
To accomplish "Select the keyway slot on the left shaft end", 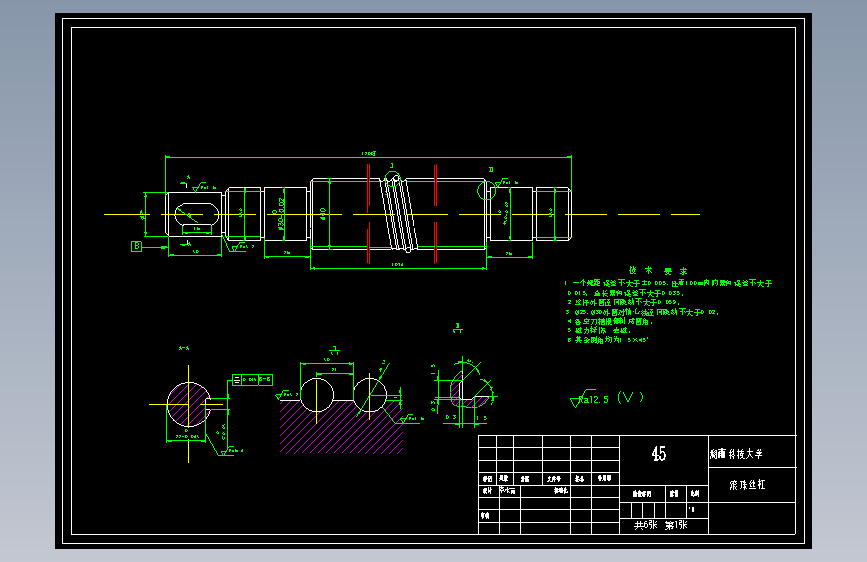I will (x=197, y=215).
